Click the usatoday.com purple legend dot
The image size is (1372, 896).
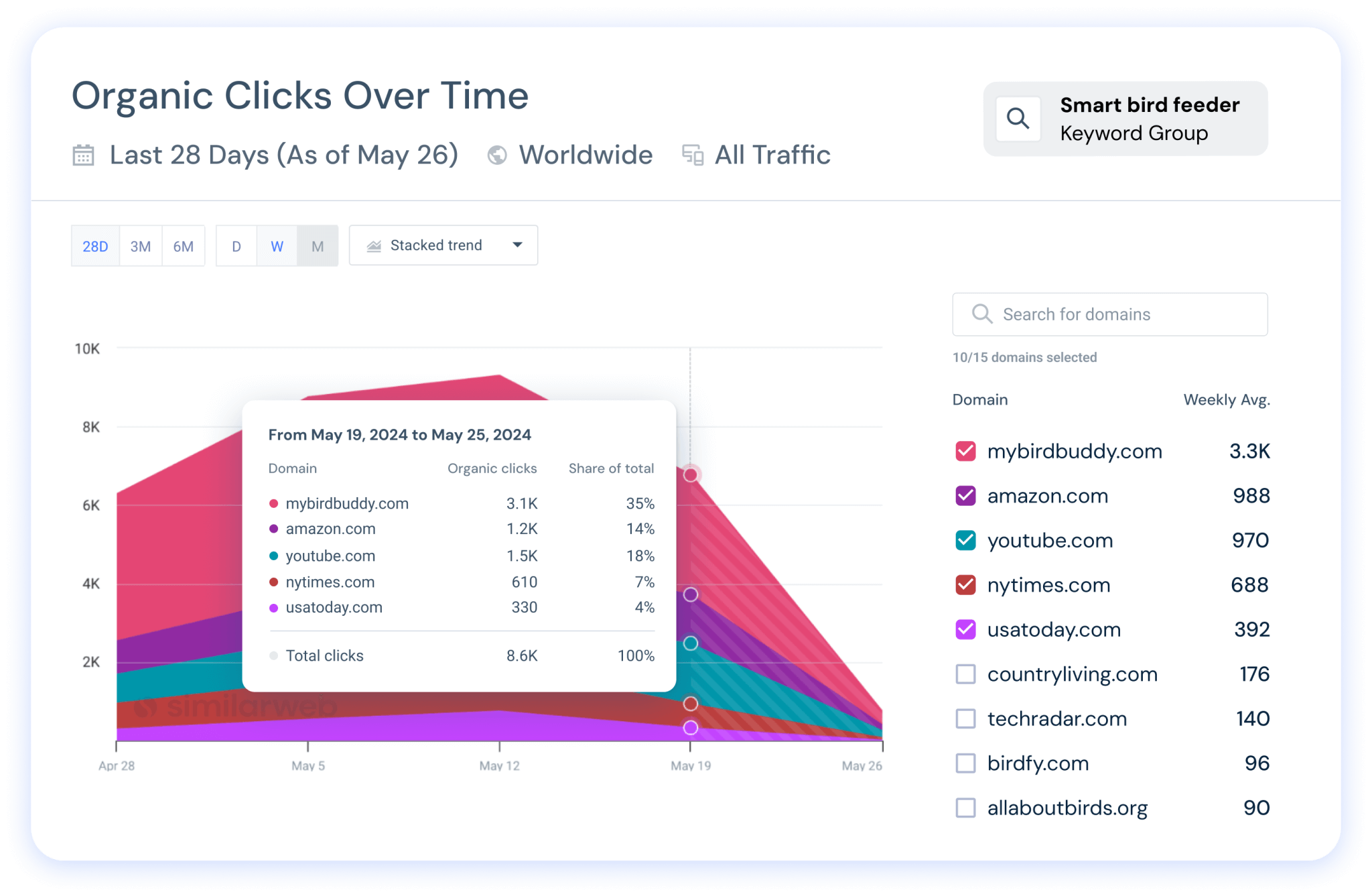click(273, 608)
